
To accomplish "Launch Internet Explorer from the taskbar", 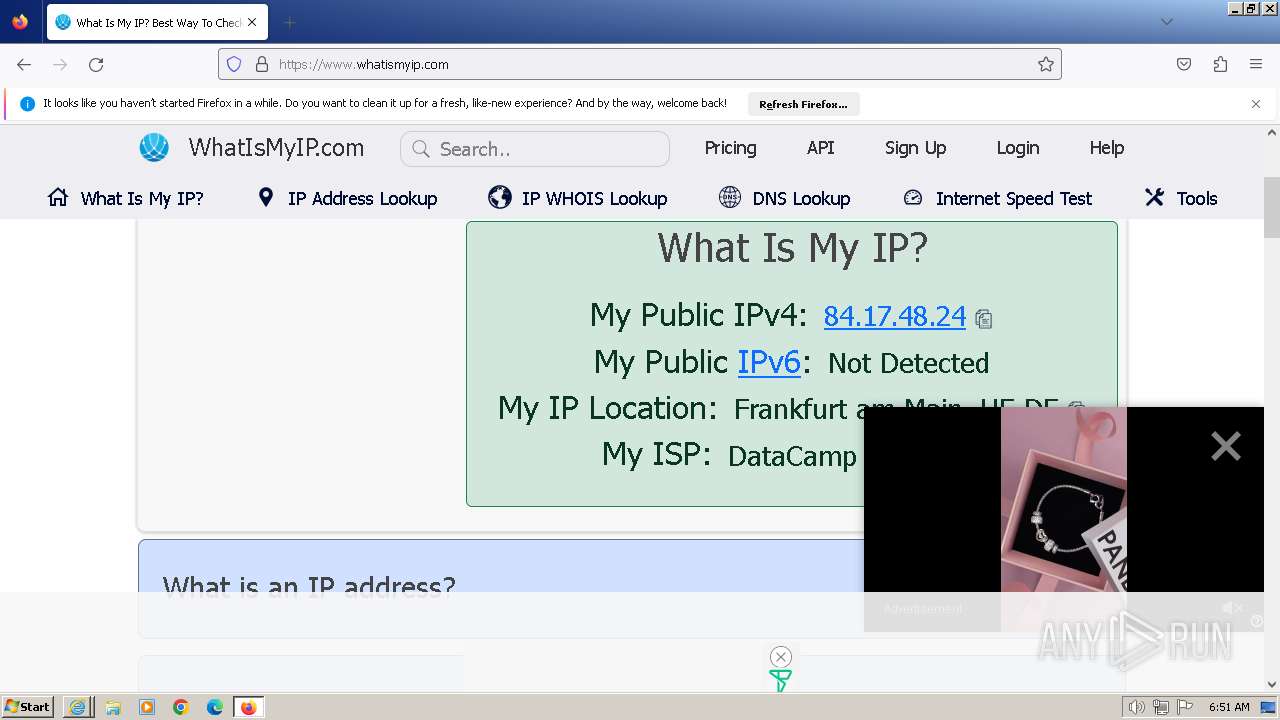I will [x=78, y=707].
